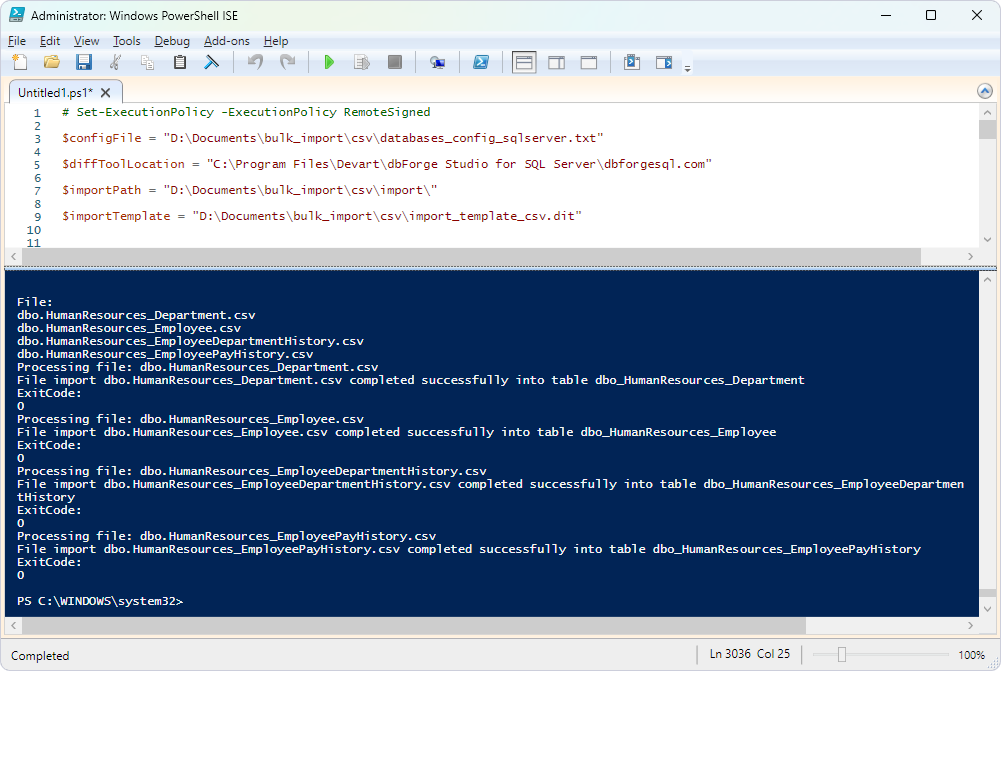Click console pane down scroll arrow
Image resolution: width=1001 pixels, height=758 pixels.
(x=988, y=609)
